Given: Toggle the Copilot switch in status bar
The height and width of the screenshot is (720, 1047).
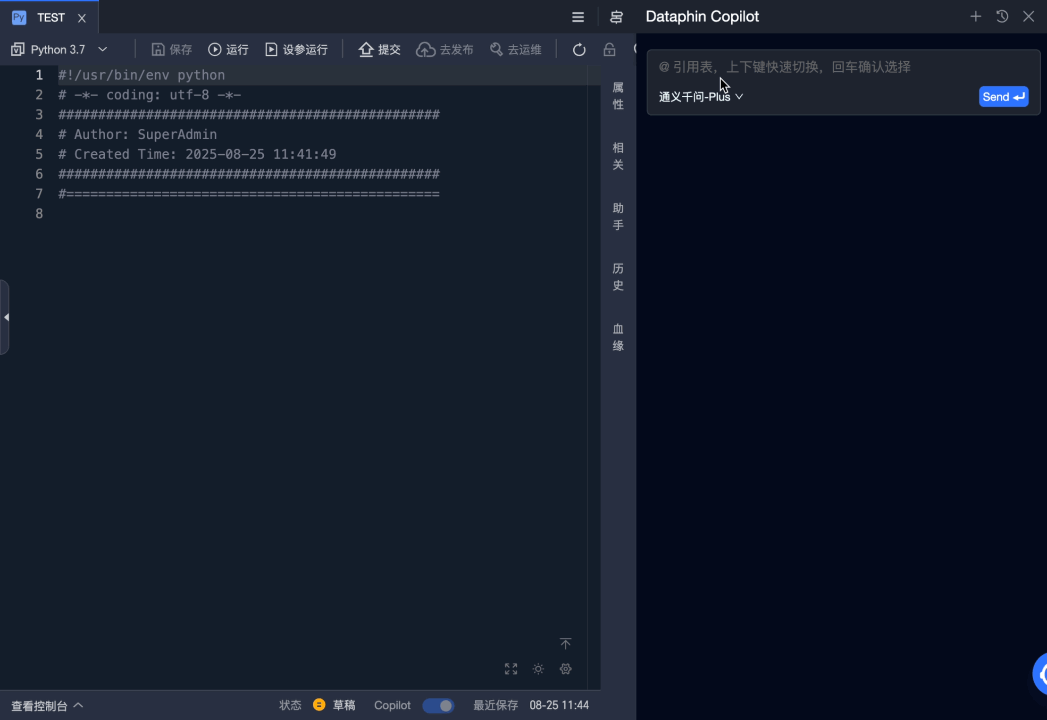Looking at the screenshot, I should 438,705.
